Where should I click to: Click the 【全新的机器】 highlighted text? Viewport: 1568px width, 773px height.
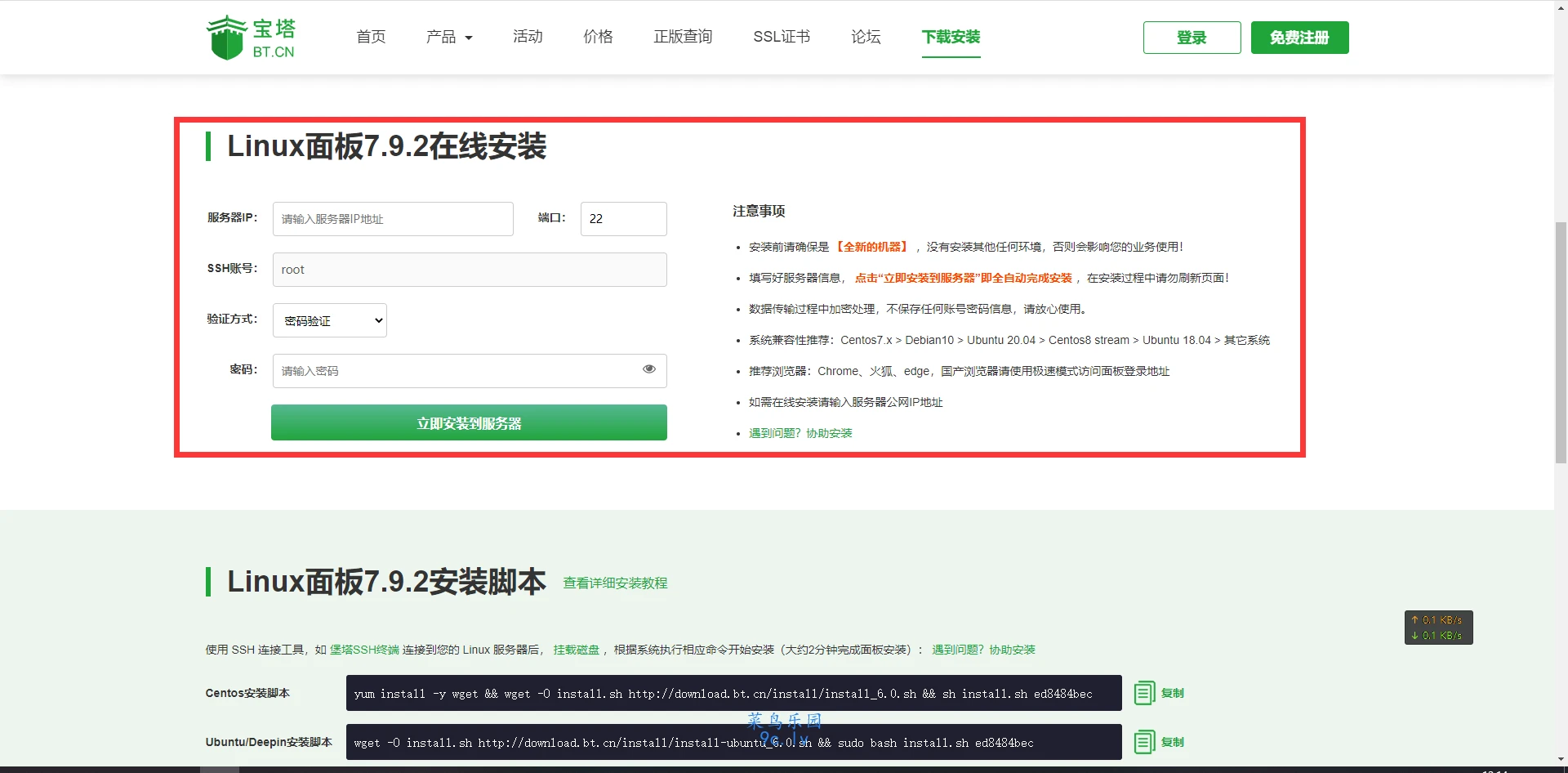tap(871, 247)
